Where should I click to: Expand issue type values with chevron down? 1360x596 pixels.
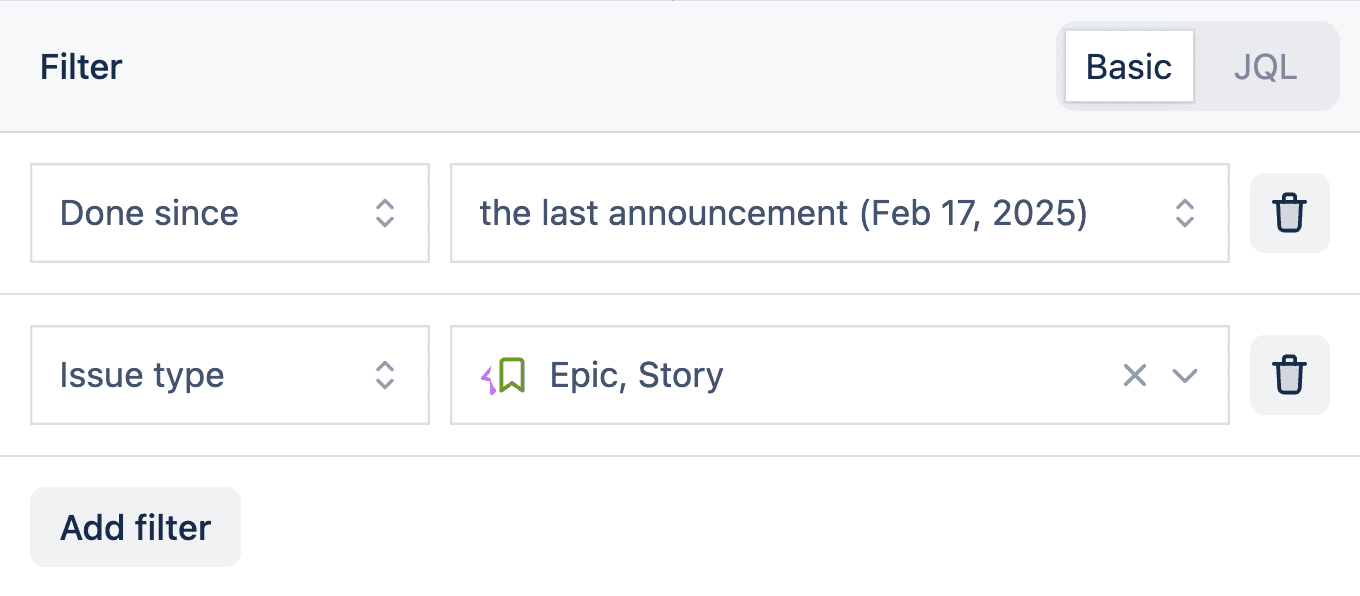(1185, 375)
